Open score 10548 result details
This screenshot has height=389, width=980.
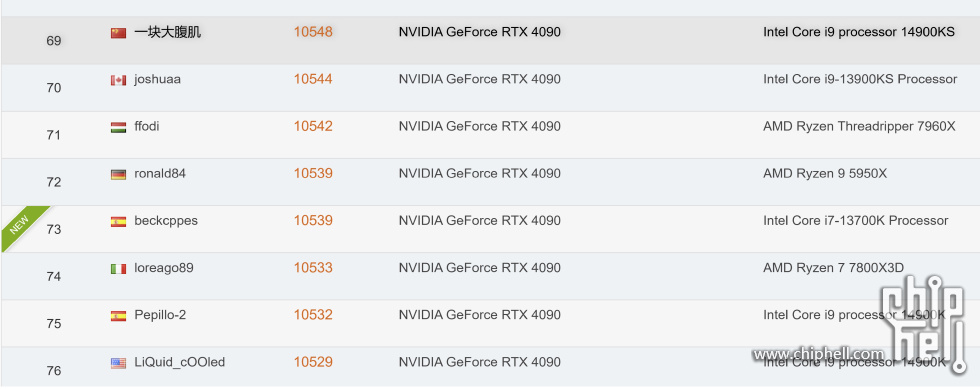point(313,32)
